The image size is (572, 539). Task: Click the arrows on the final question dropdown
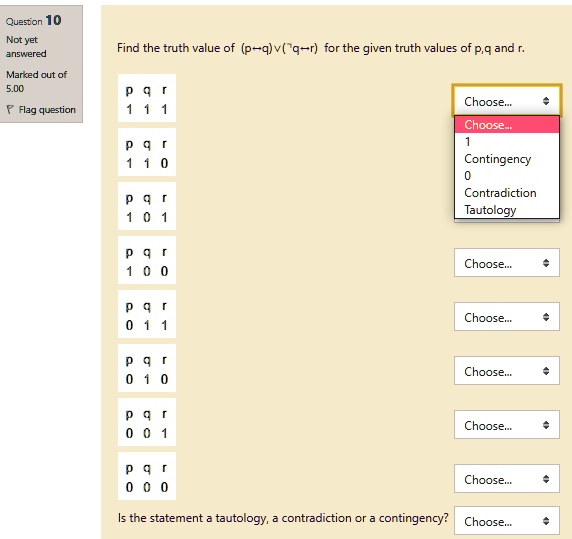click(x=546, y=521)
